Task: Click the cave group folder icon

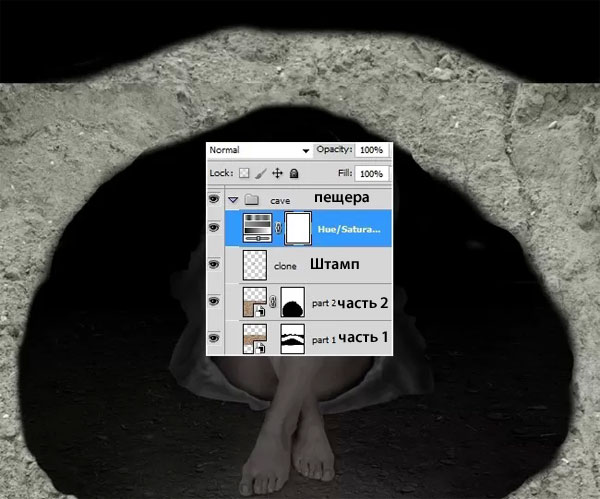Action: tap(252, 200)
